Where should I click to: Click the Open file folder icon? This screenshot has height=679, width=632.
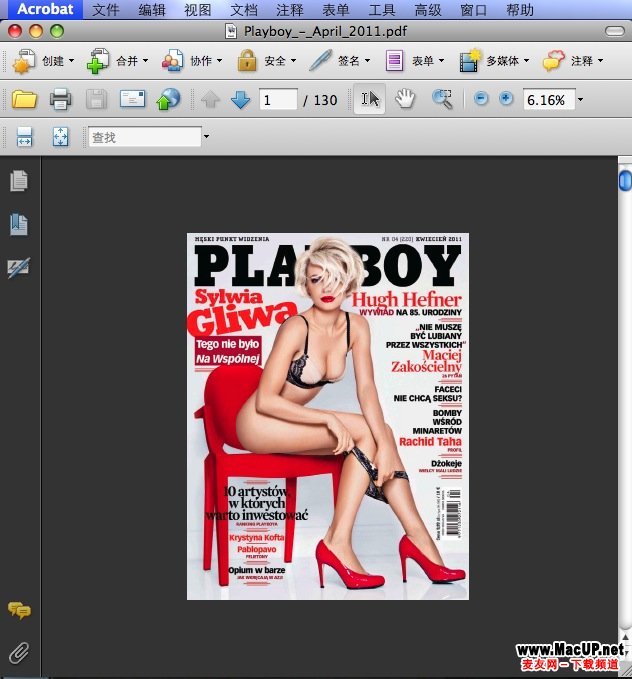(24, 99)
